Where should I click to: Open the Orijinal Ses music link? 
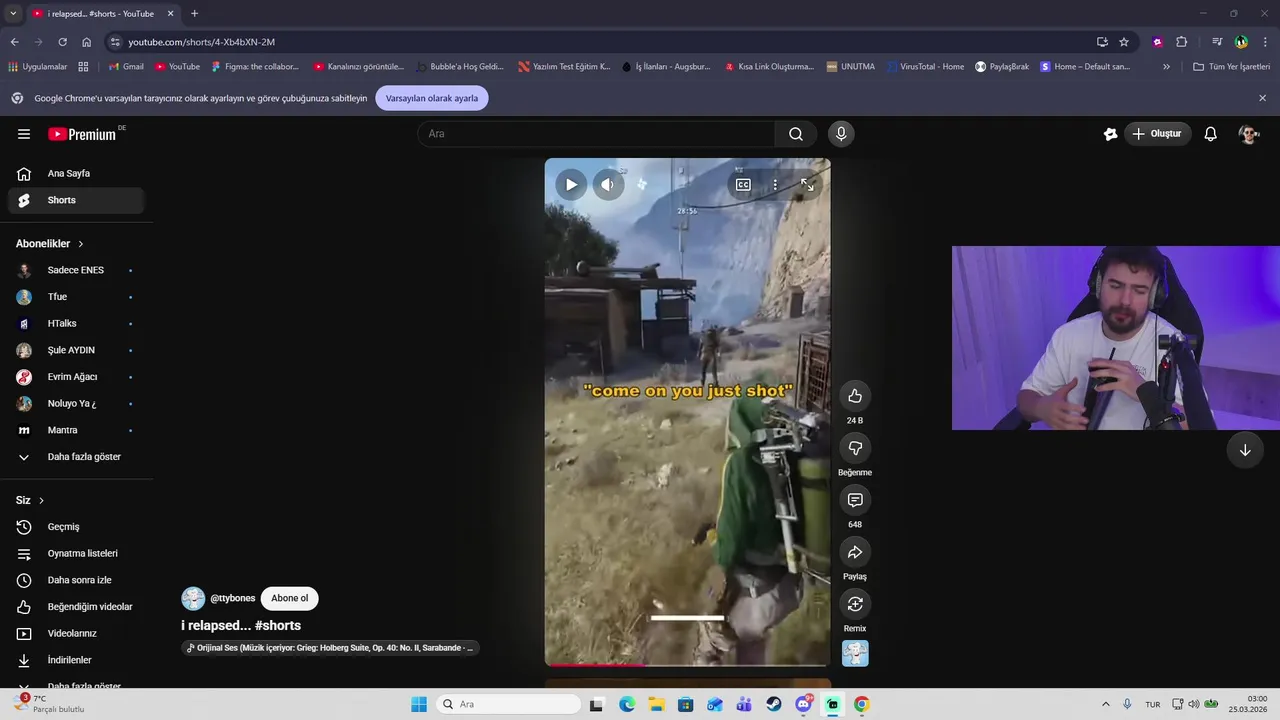click(331, 648)
